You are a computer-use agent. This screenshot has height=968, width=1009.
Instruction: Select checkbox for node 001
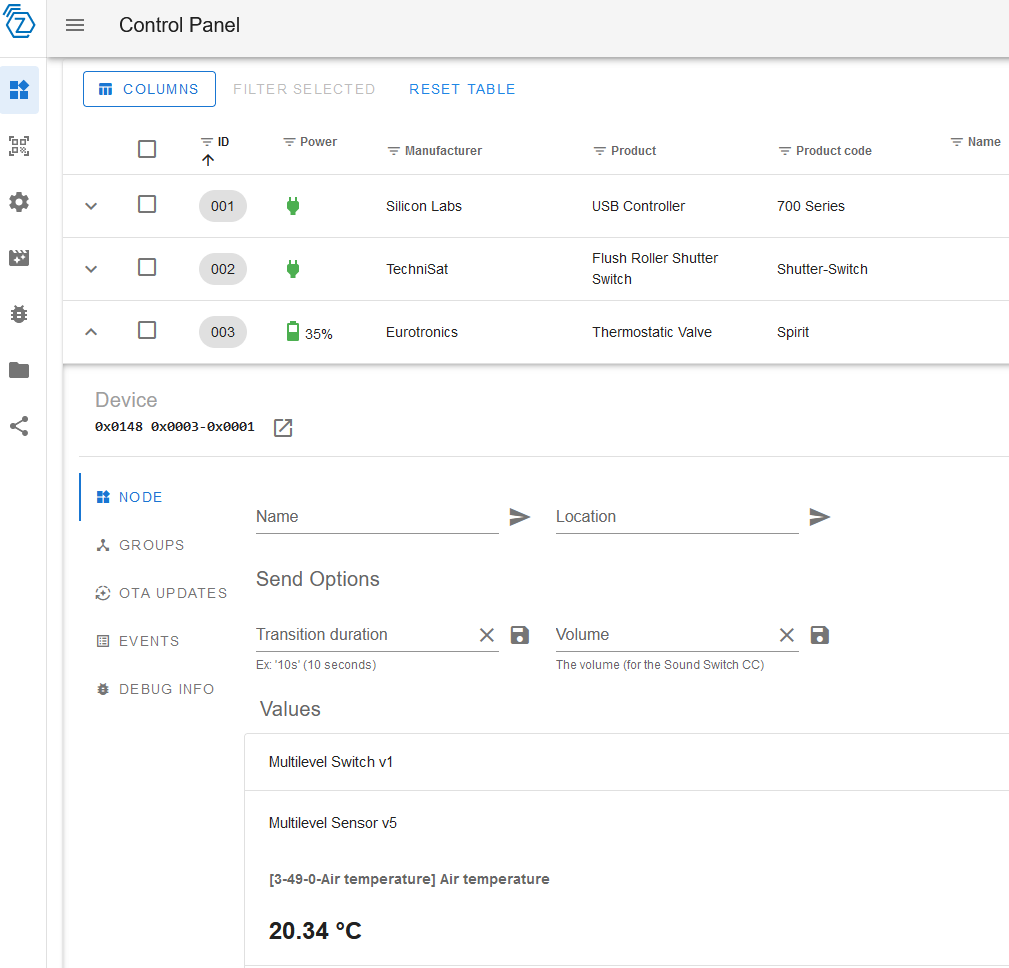[147, 204]
